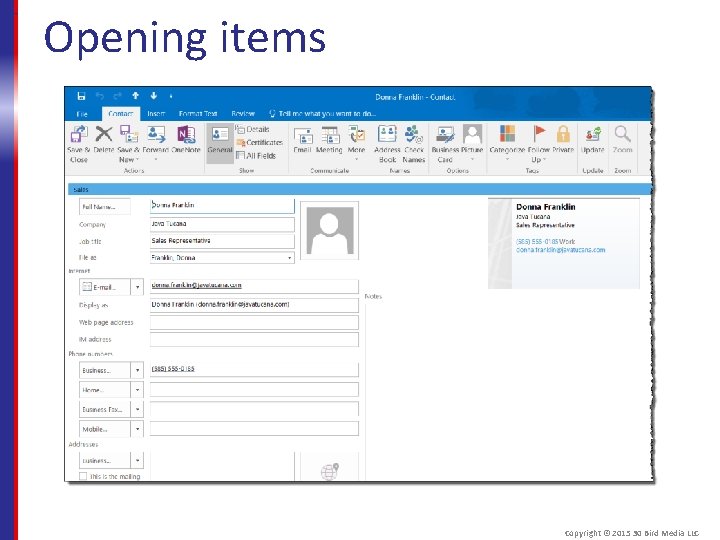This screenshot has height=540, width=720.
Task: Open the Business Fax type dropdown
Action: [137, 409]
